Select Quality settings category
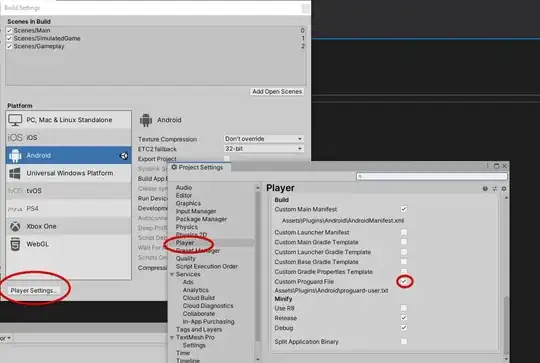Viewport: 540px width, 363px height. (186, 258)
